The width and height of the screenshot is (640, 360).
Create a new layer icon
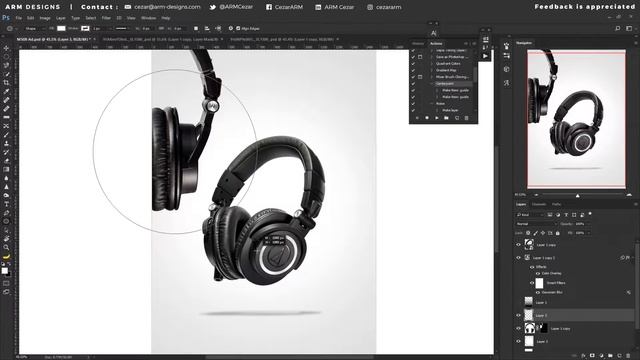click(x=619, y=356)
